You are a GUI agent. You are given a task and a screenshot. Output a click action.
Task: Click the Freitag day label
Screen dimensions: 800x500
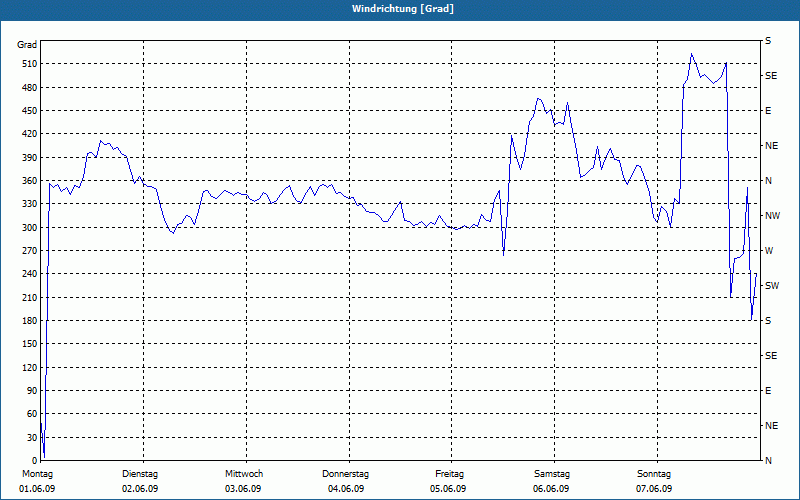[x=449, y=474]
